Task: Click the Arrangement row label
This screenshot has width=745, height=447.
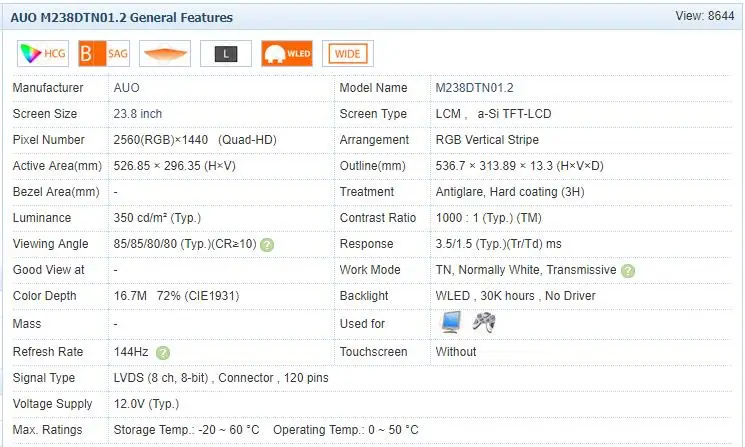Action: (x=374, y=140)
